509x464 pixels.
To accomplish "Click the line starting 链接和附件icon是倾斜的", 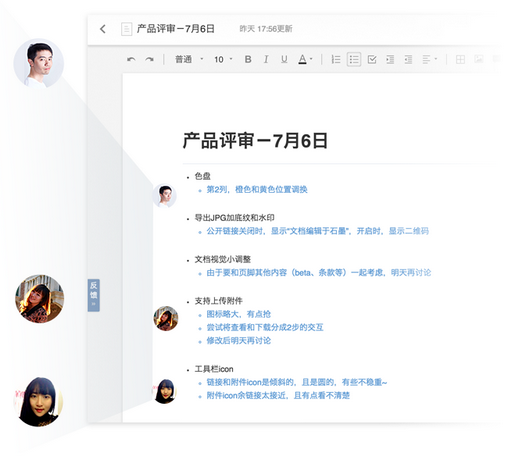I will click(297, 382).
